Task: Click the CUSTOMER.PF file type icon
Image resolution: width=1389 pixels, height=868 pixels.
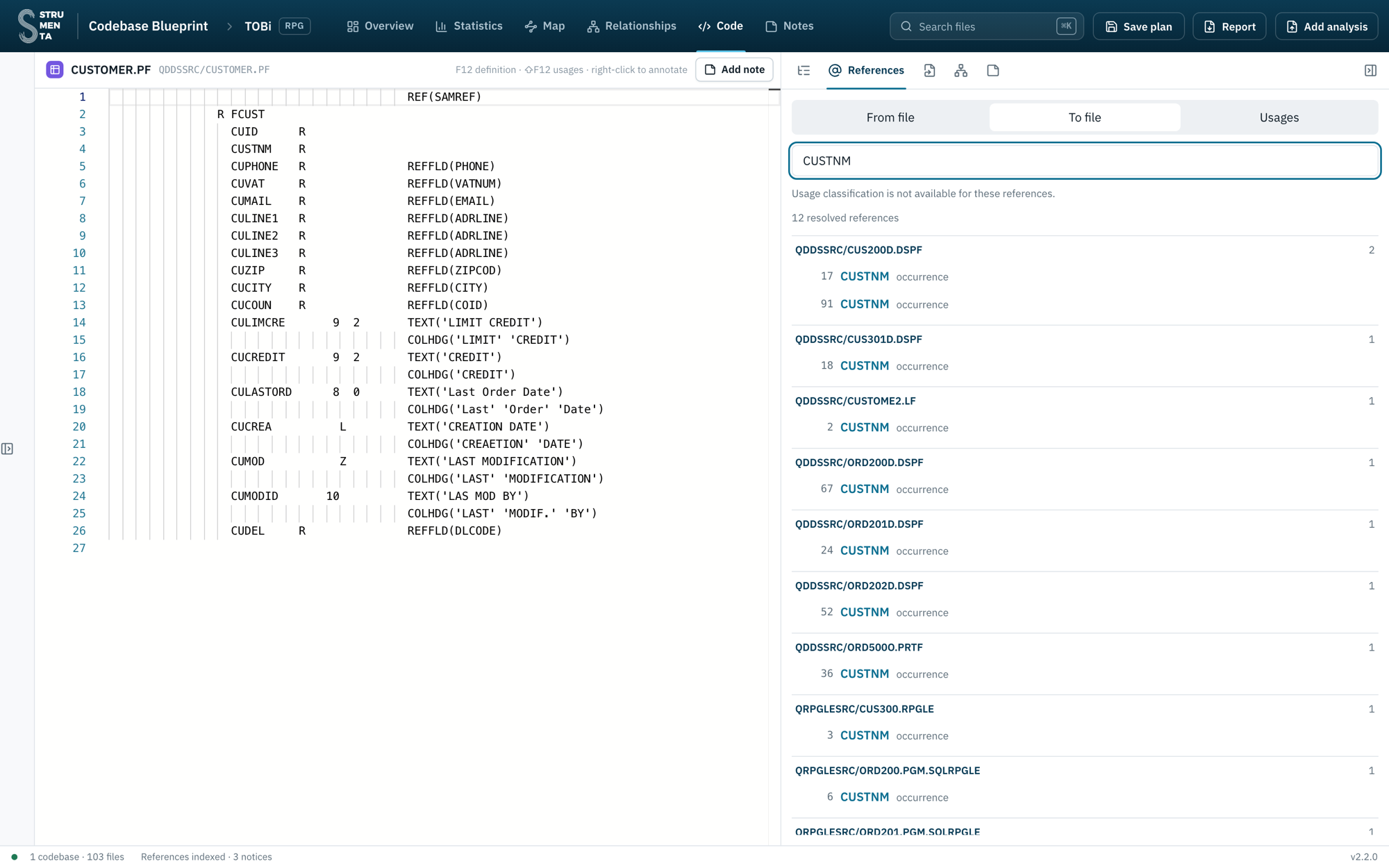Action: pyautogui.click(x=55, y=69)
